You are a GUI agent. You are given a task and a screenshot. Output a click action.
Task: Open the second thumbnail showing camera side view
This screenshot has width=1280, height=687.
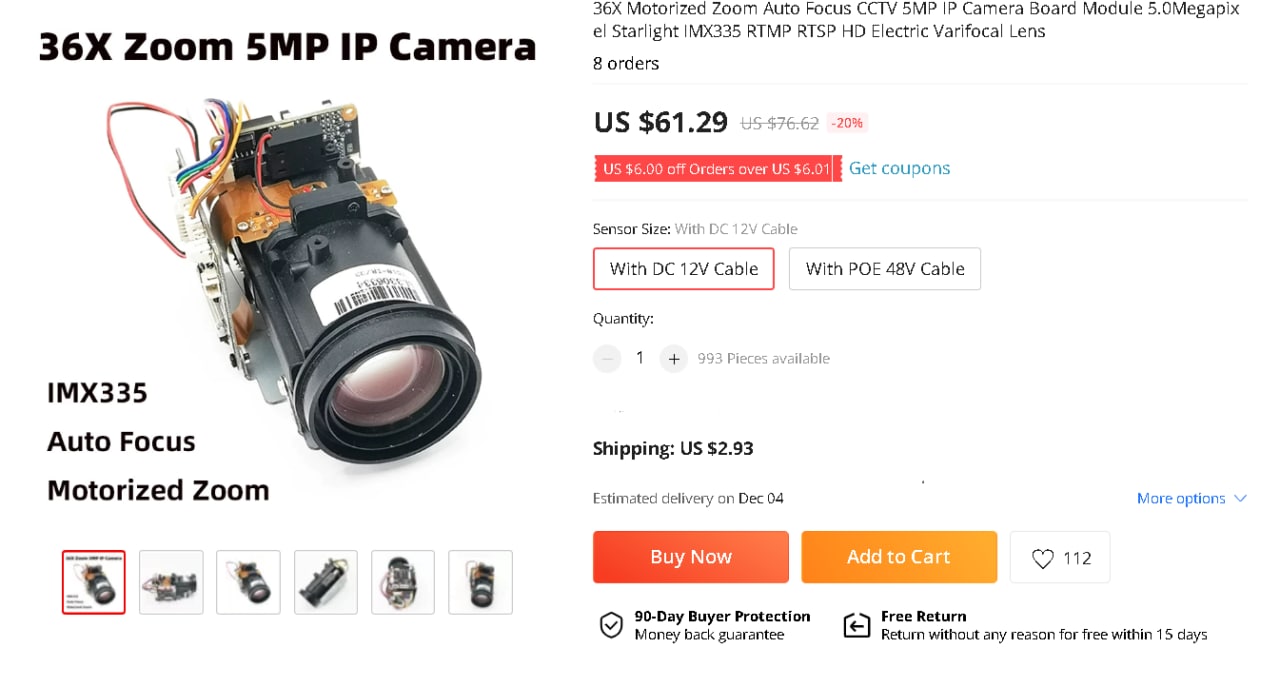coord(171,582)
